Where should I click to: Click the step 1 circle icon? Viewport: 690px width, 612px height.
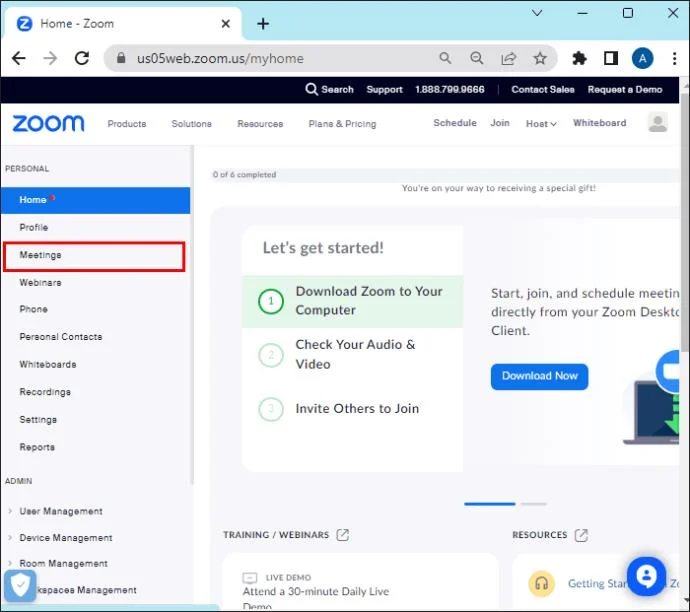click(x=271, y=301)
